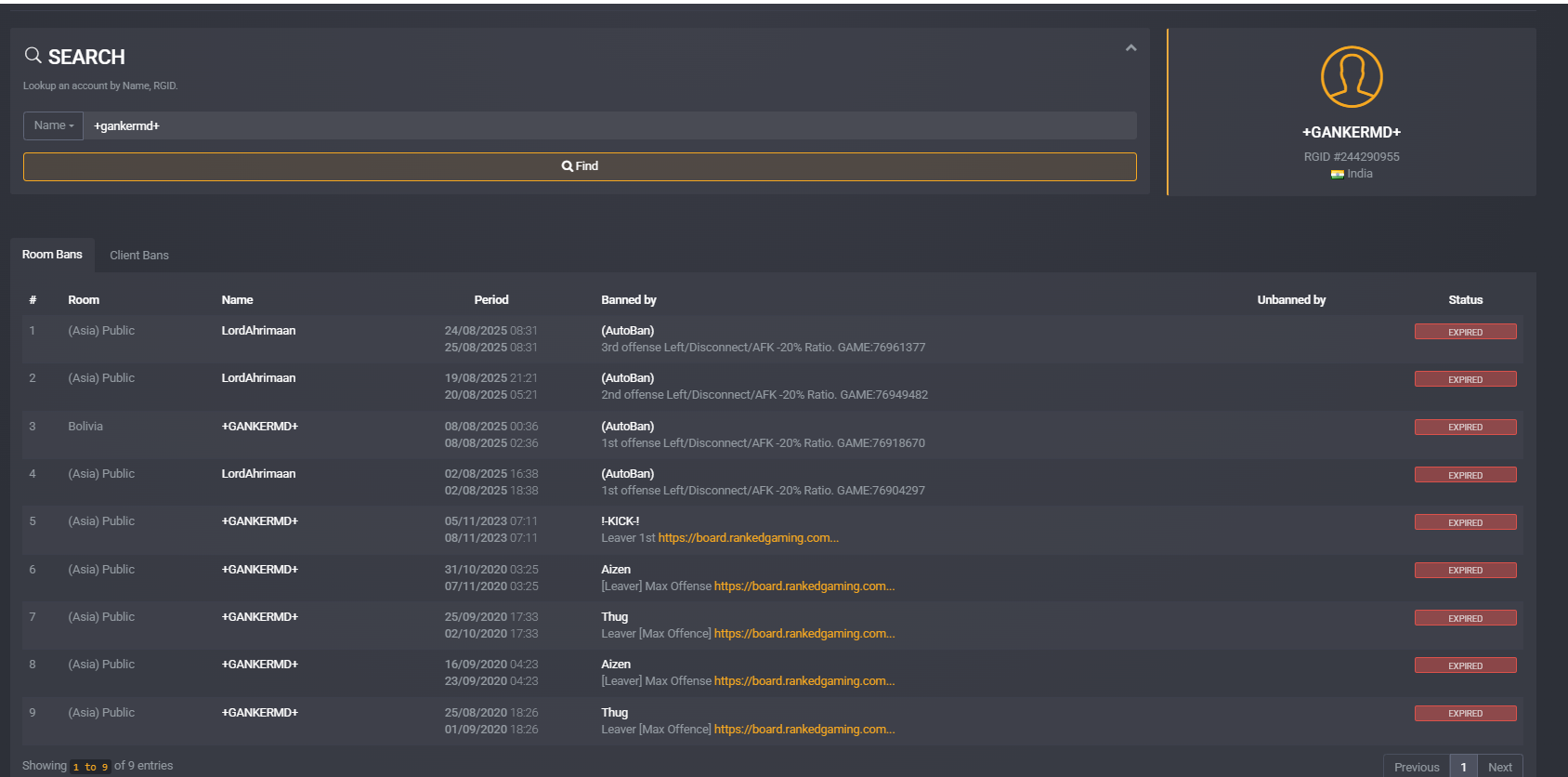Click the Name column header
The width and height of the screenshot is (1568, 777).
[237, 300]
